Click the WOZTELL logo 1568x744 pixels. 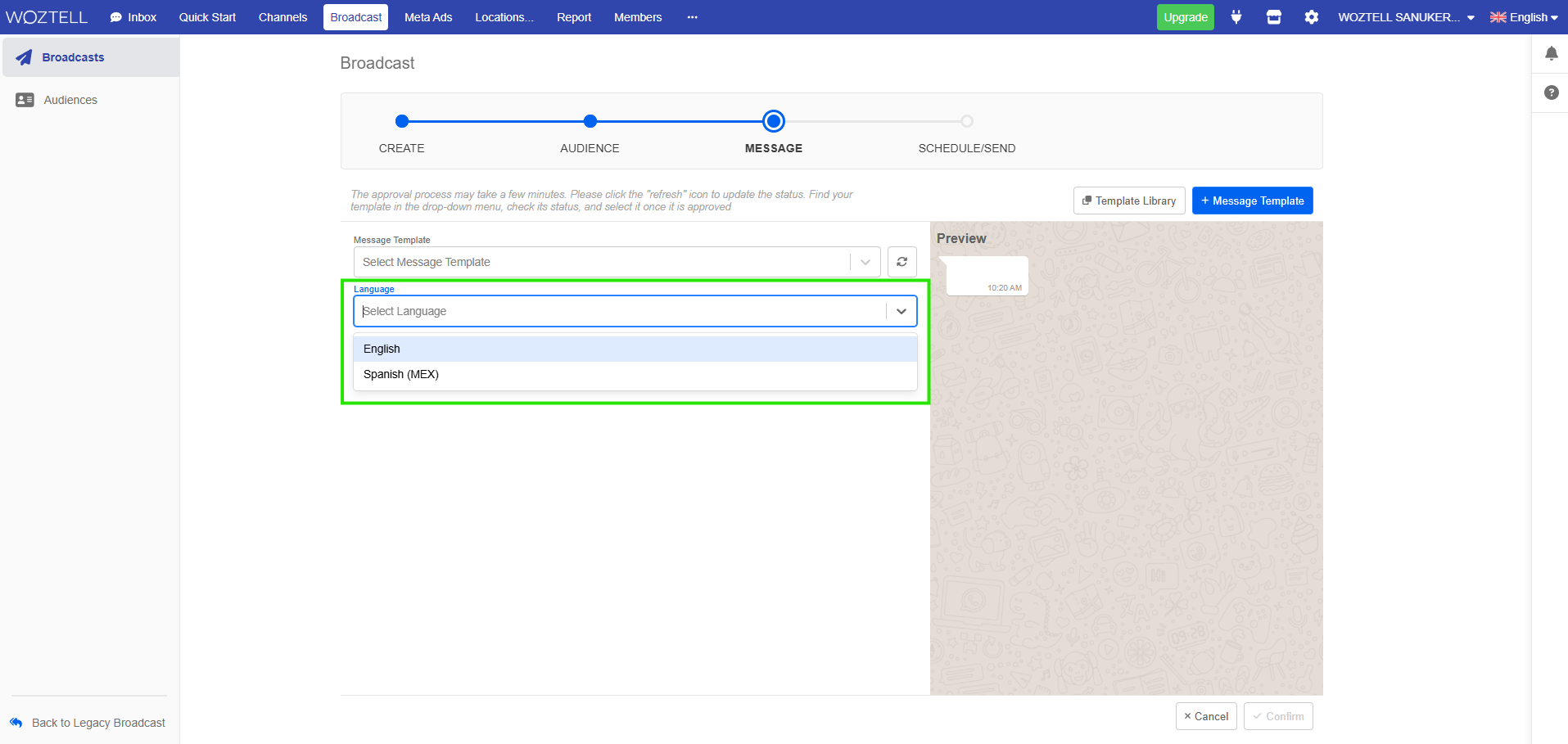(47, 16)
